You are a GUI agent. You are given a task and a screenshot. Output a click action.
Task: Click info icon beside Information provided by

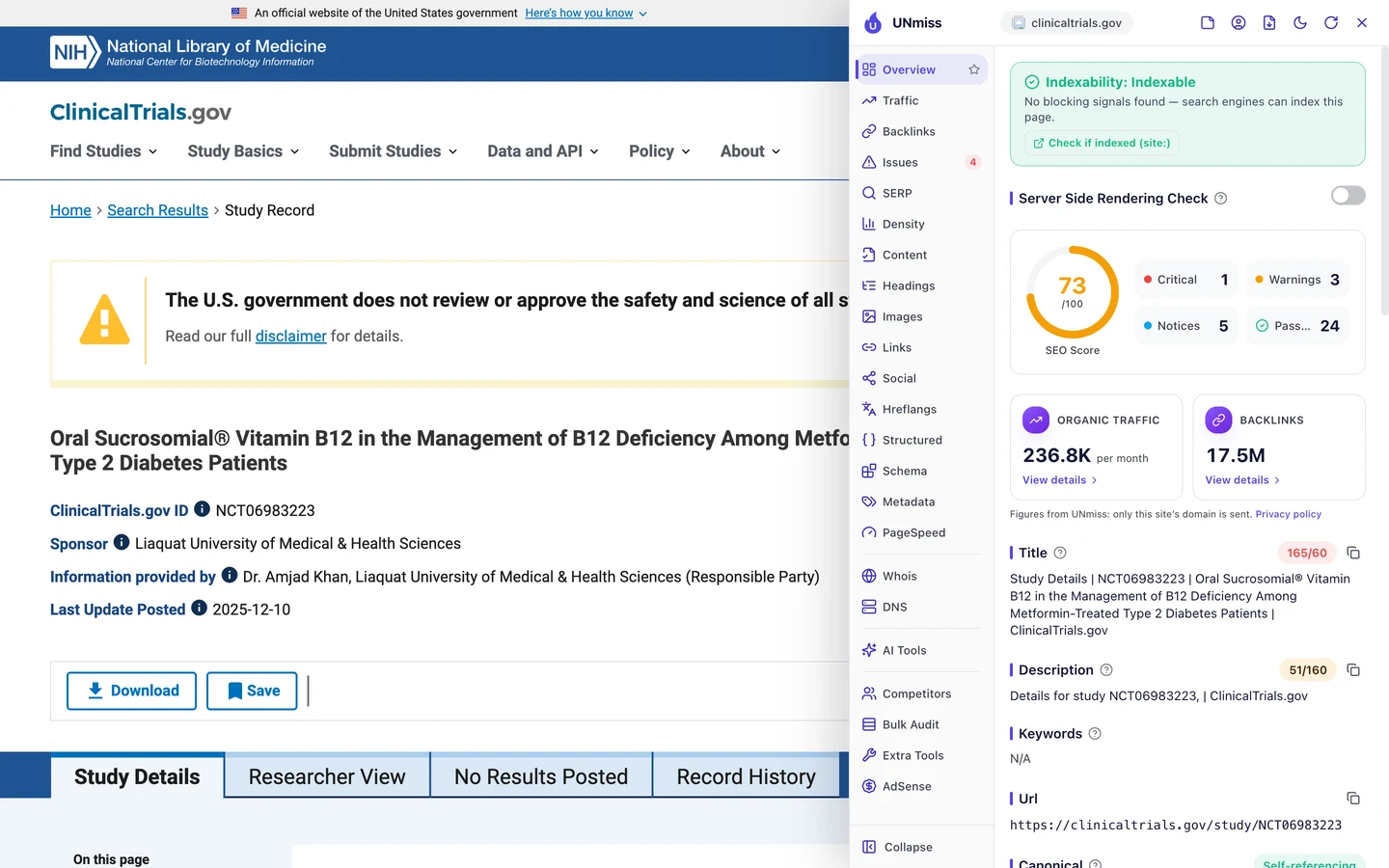[x=230, y=575]
